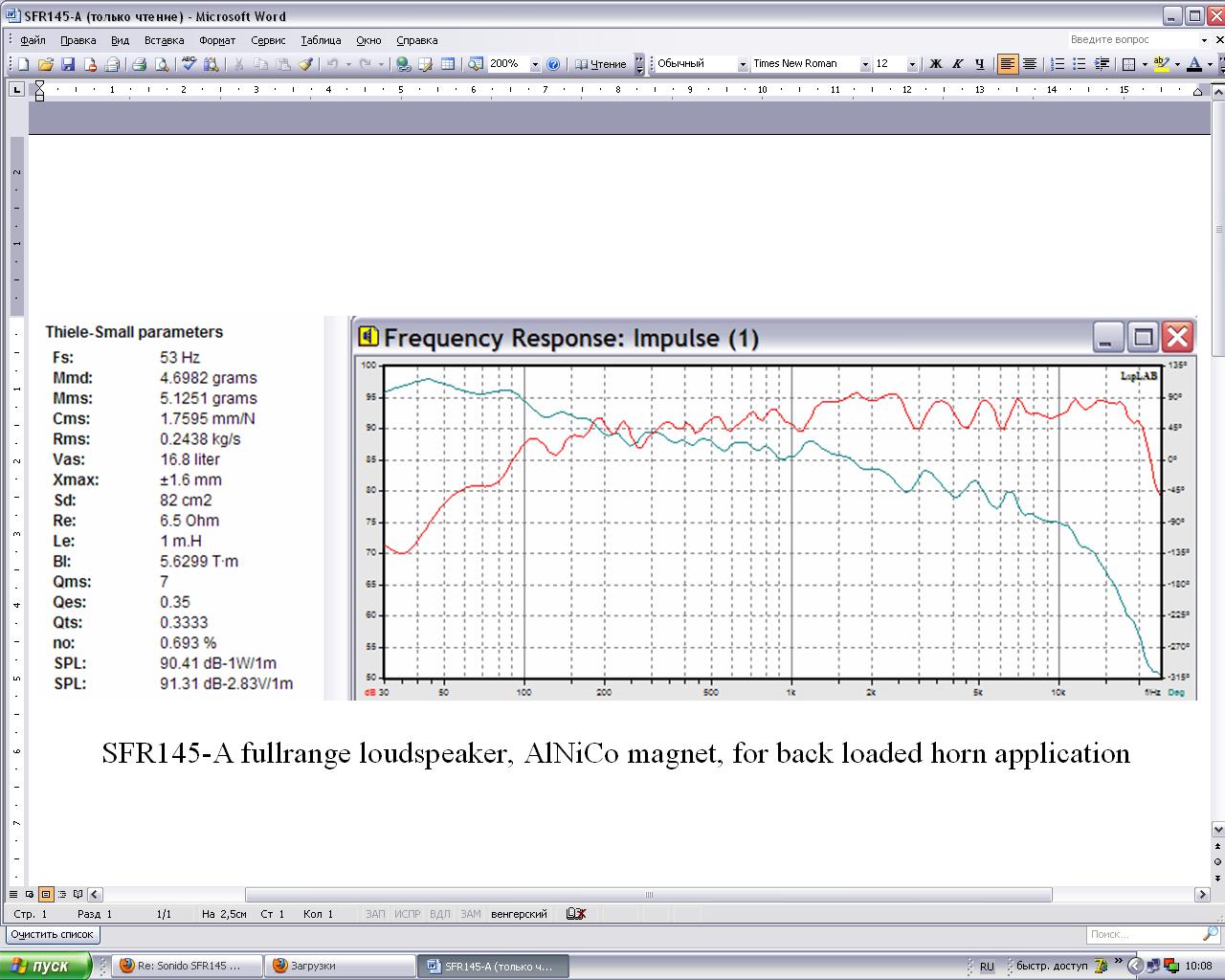
Task: Toggle numbered list
Action: [x=1058, y=64]
